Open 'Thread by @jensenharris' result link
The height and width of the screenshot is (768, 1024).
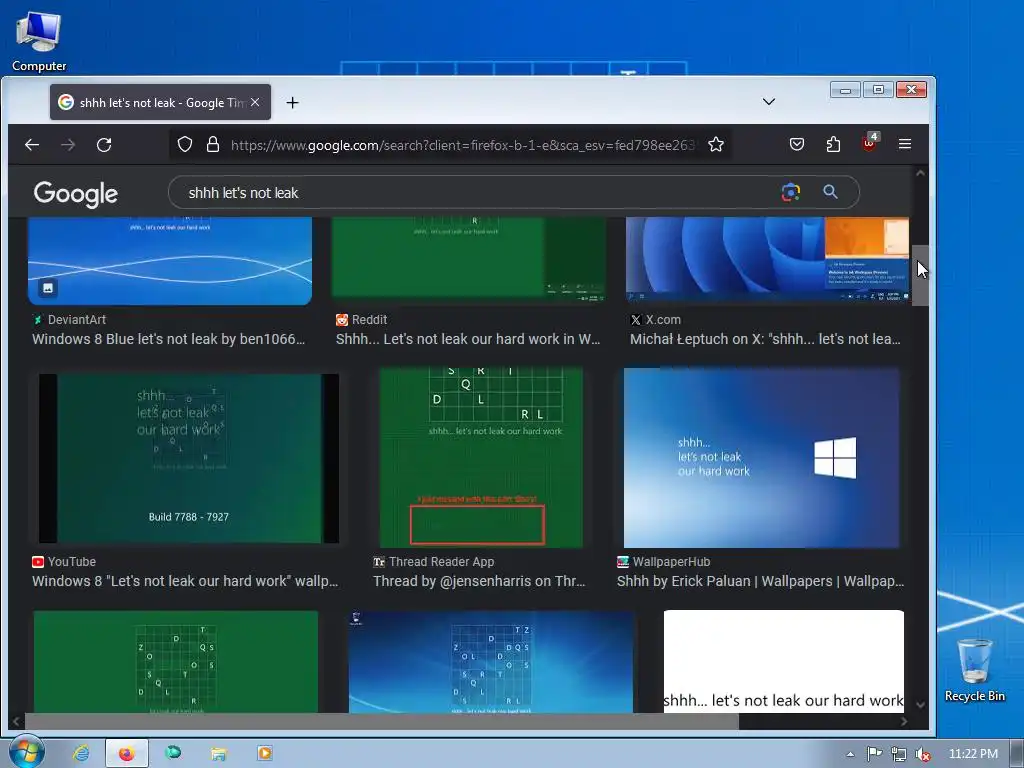(x=479, y=581)
